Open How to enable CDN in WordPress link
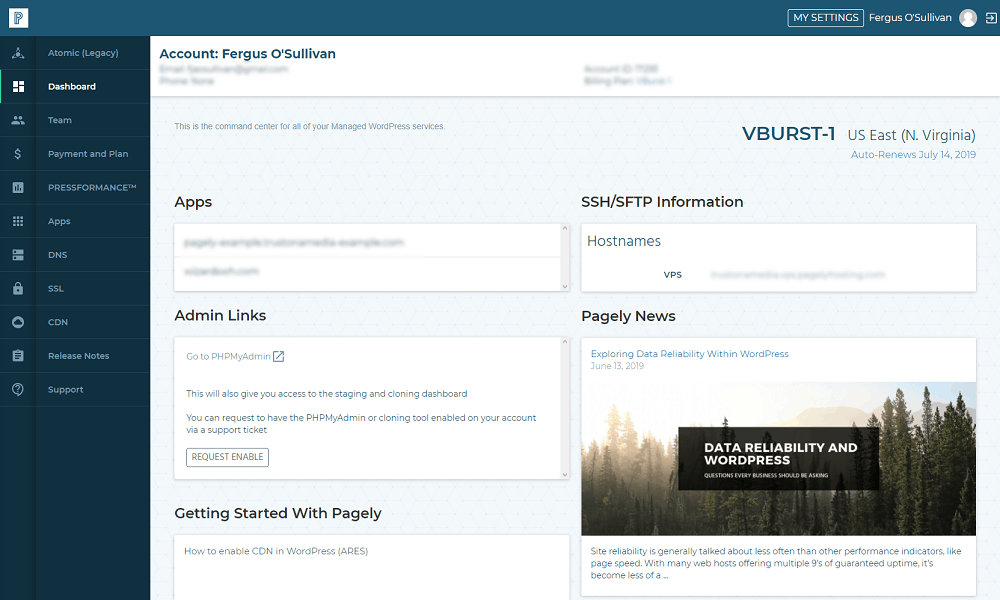The height and width of the screenshot is (600, 1000). pyautogui.click(x=276, y=551)
